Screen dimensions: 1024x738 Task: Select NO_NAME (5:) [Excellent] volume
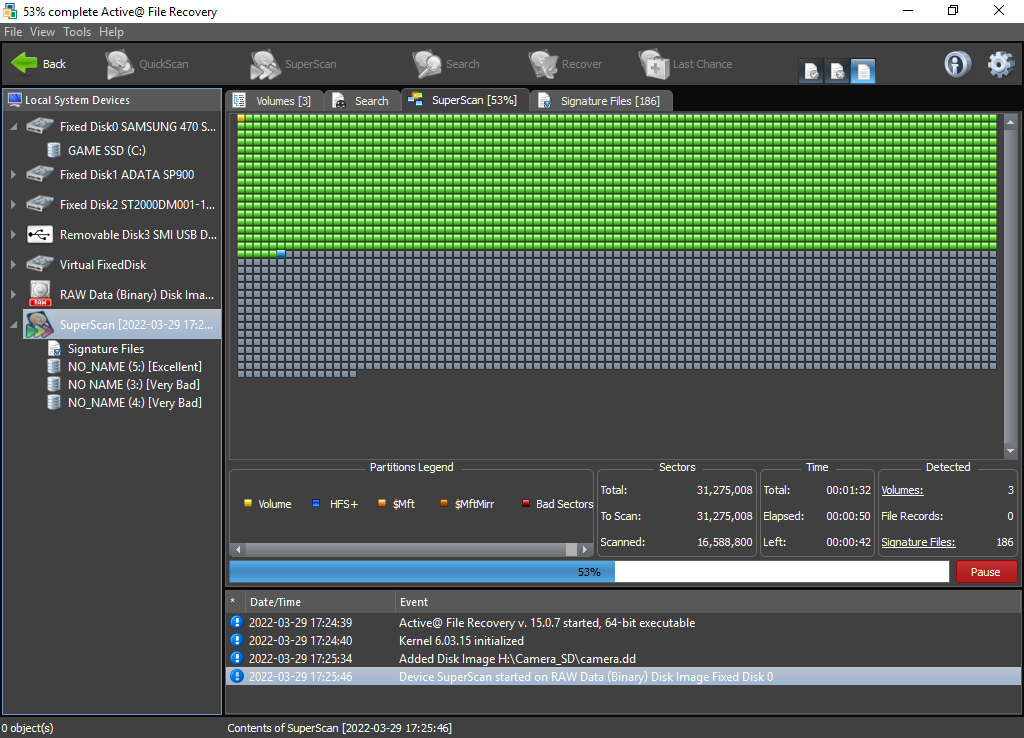tap(125, 366)
